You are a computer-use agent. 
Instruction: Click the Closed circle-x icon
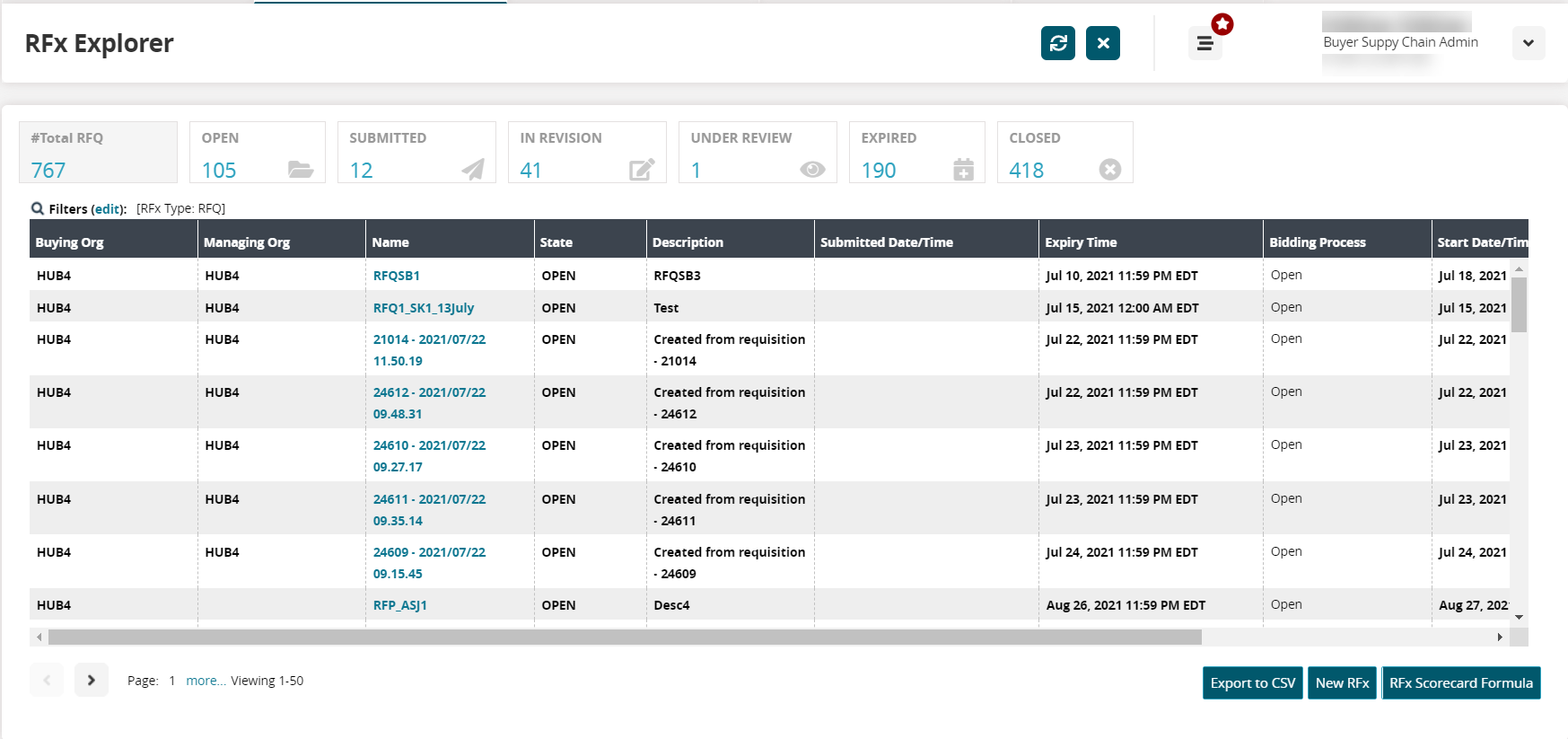coord(1109,170)
